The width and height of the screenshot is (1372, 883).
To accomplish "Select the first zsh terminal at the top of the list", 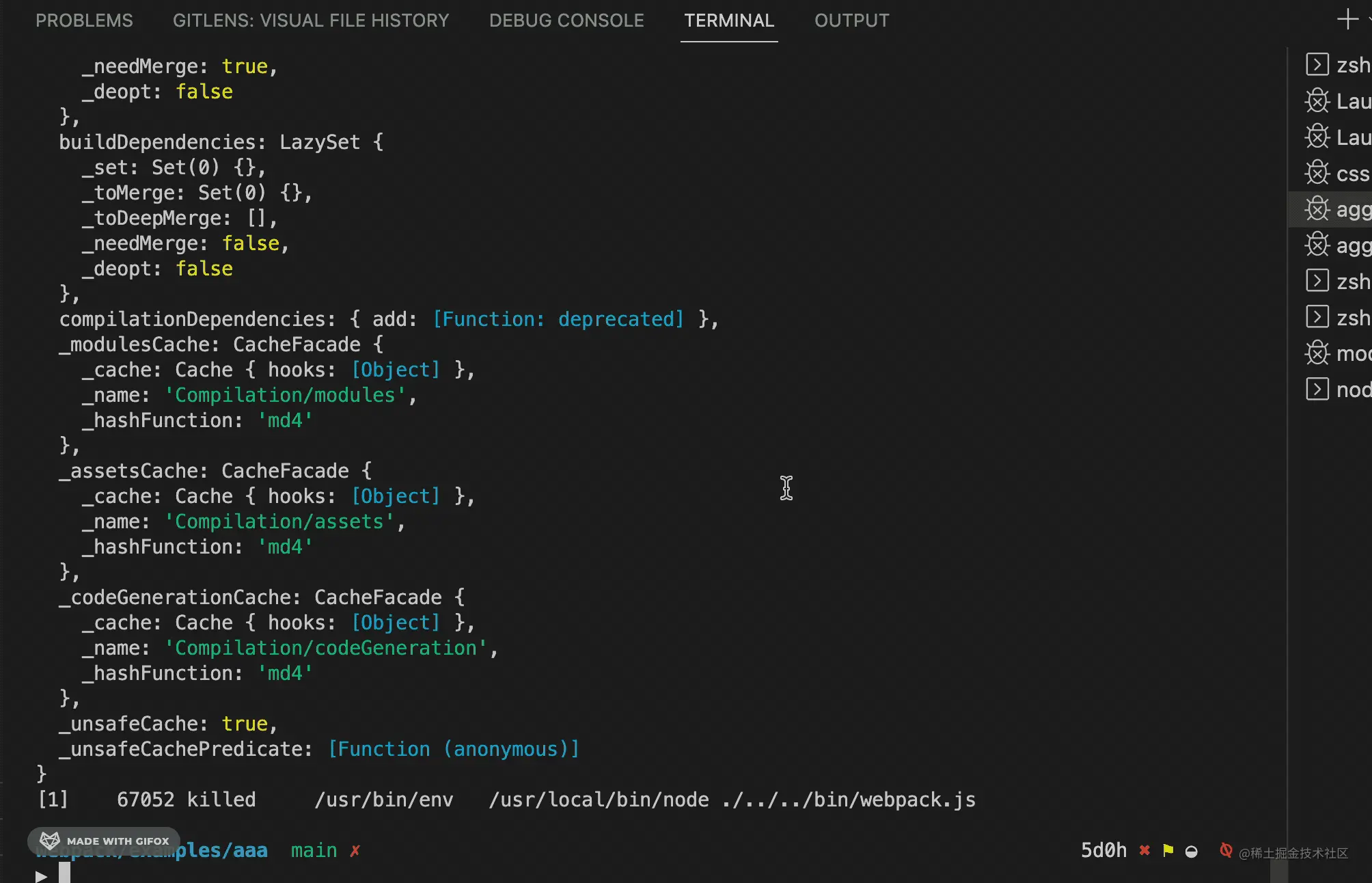I will 1338,65.
